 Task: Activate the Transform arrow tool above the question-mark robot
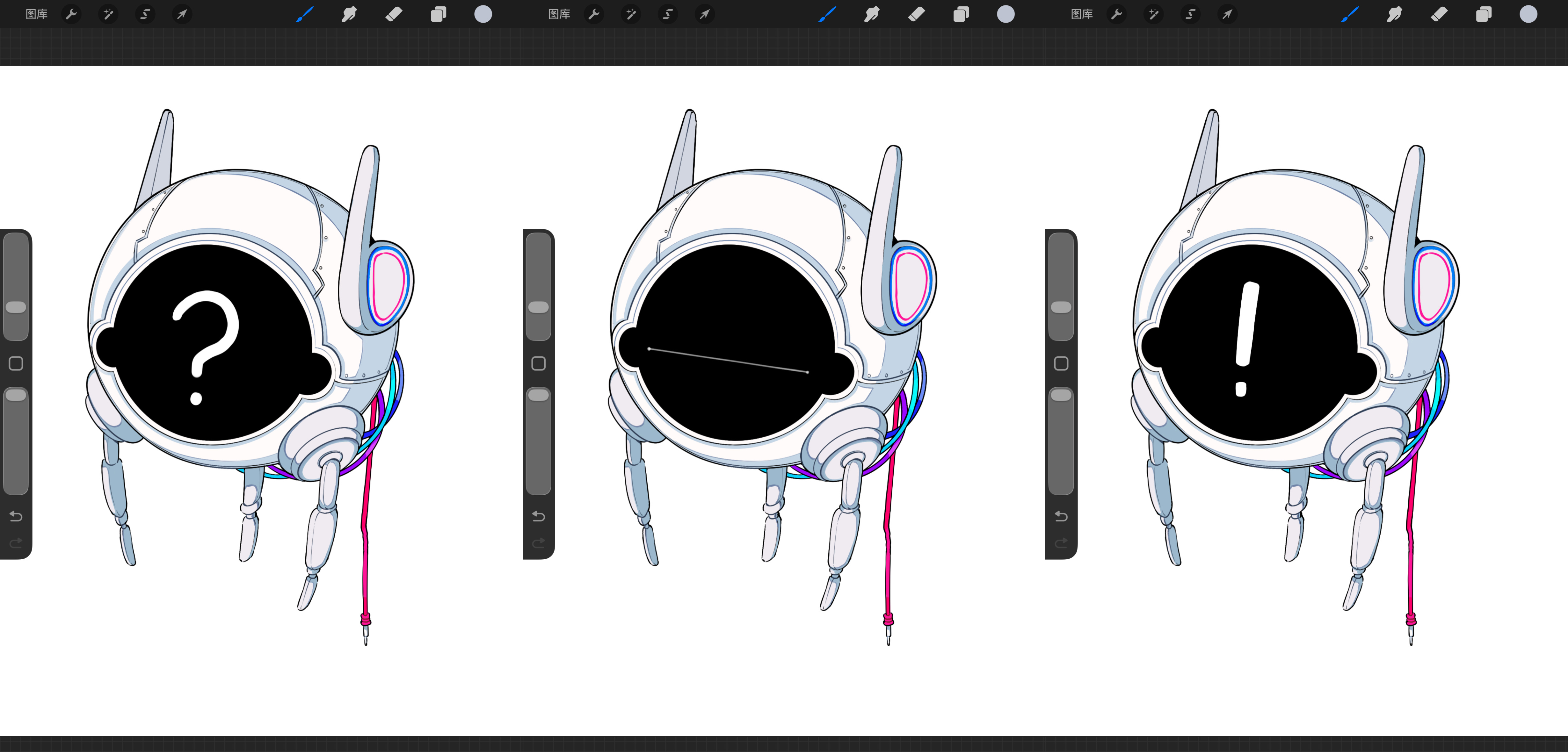point(182,14)
